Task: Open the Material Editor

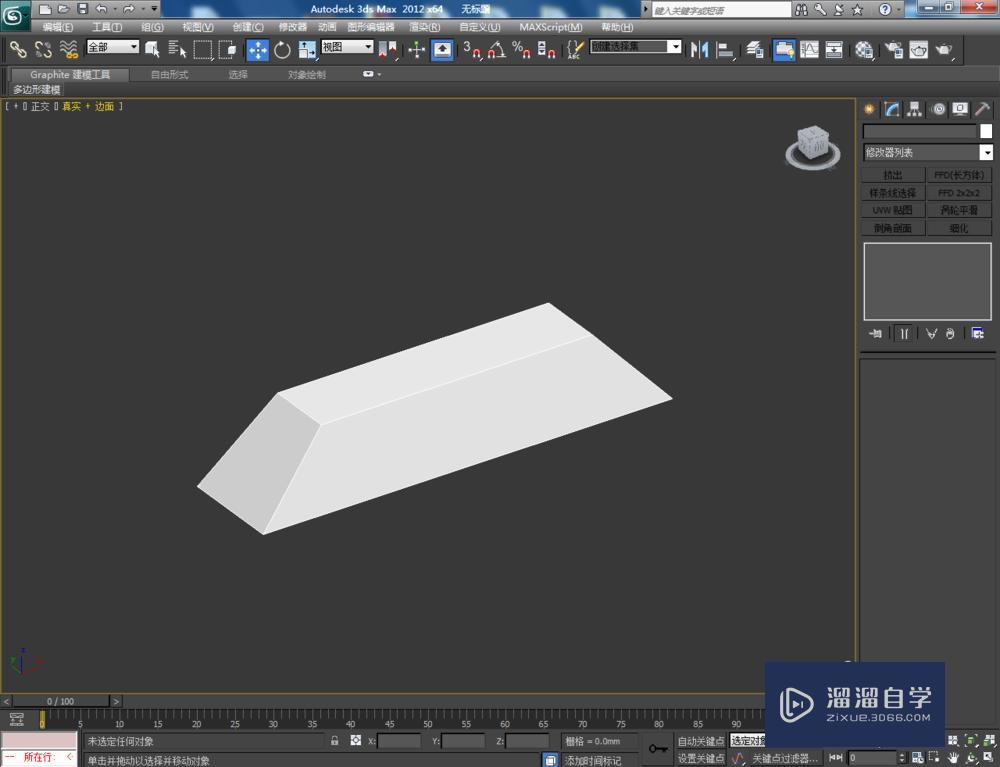Action: 864,50
